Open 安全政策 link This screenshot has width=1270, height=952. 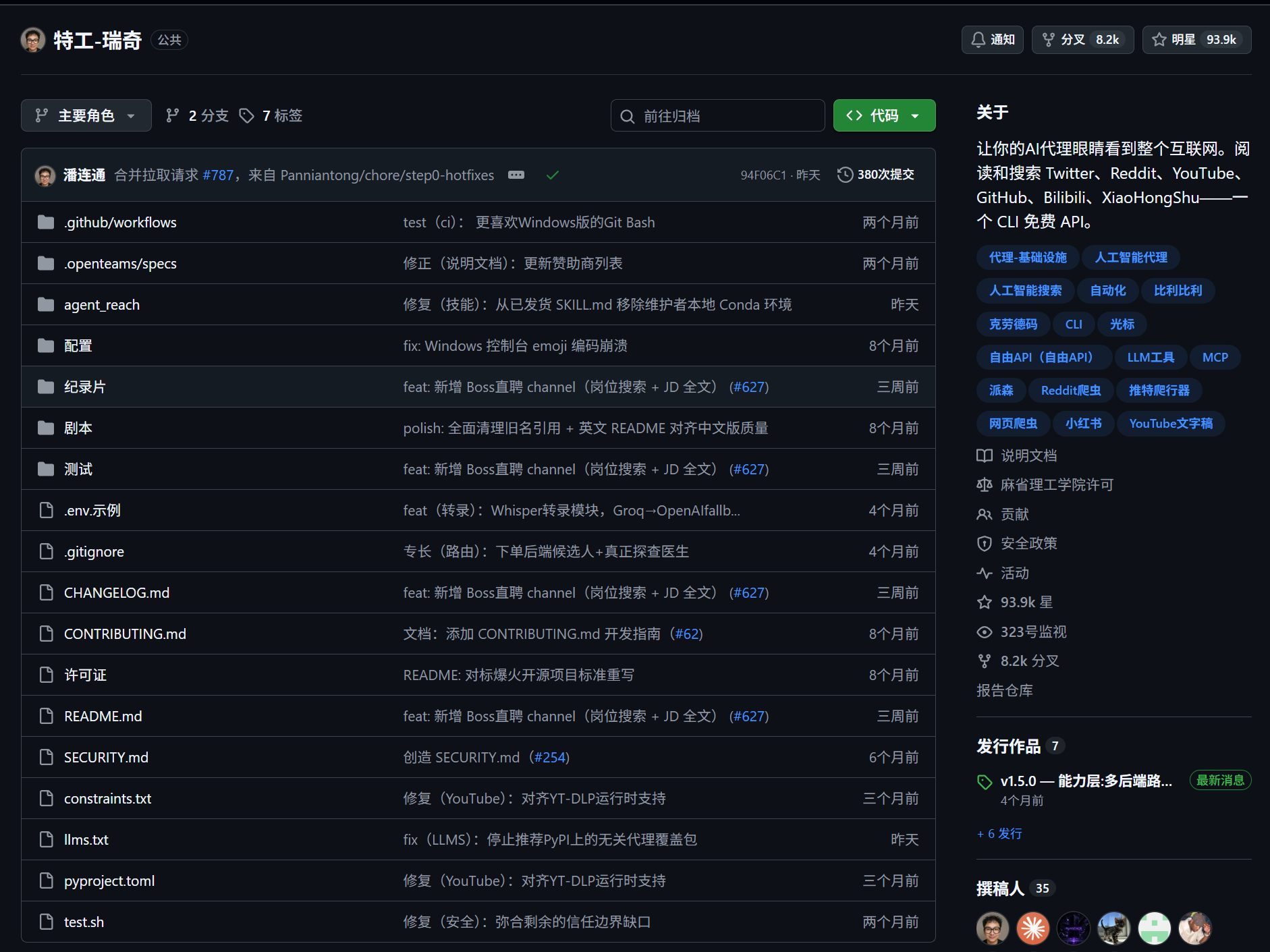point(1017,544)
